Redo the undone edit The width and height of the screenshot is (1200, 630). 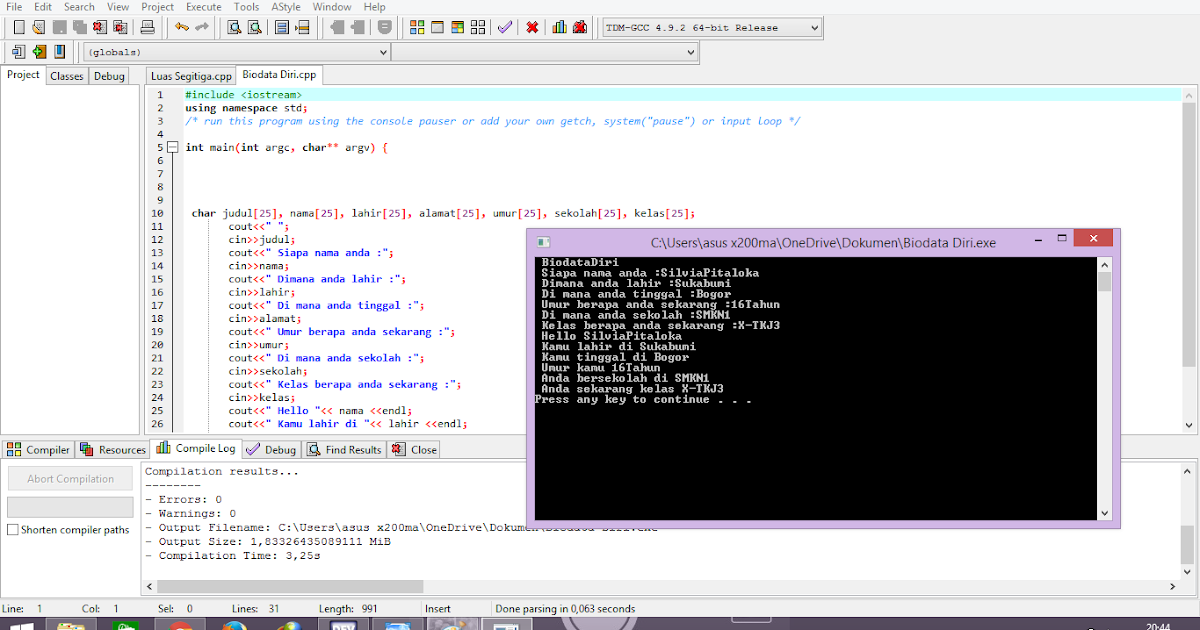(203, 27)
